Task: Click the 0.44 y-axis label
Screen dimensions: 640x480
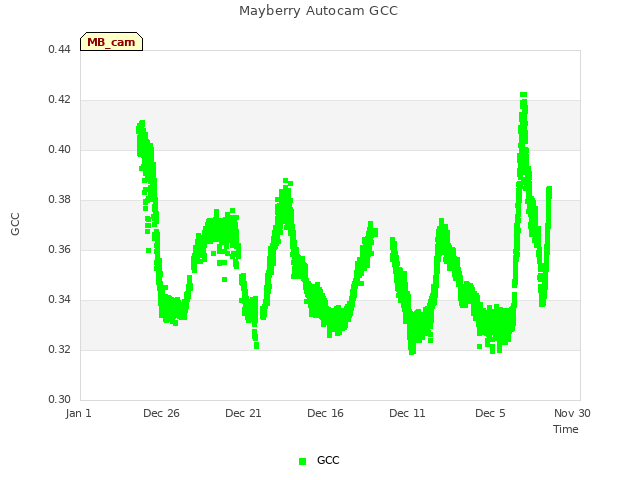Action: 59,49
